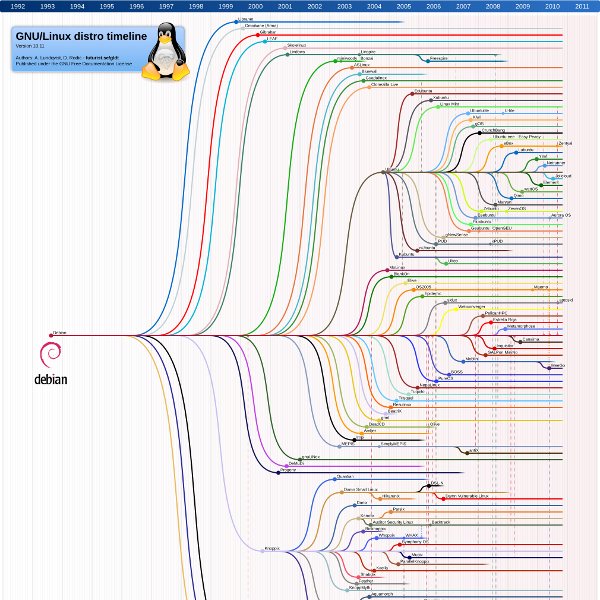Viewport: 600px width, 600px height.
Task: Click the CrunchBang black node dot
Action: point(479,133)
